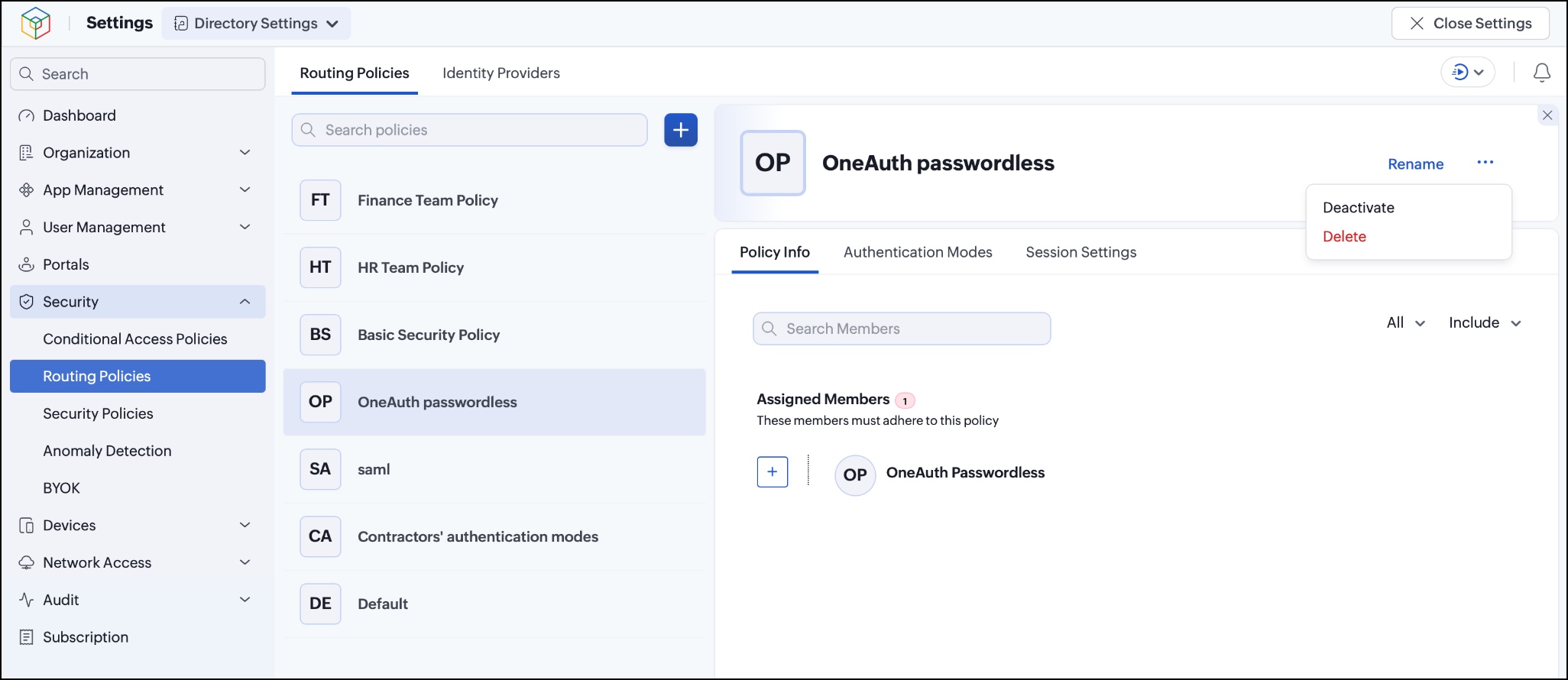Select Contractors' authentication modes policy
This screenshot has height=680, width=1568.
(x=494, y=536)
